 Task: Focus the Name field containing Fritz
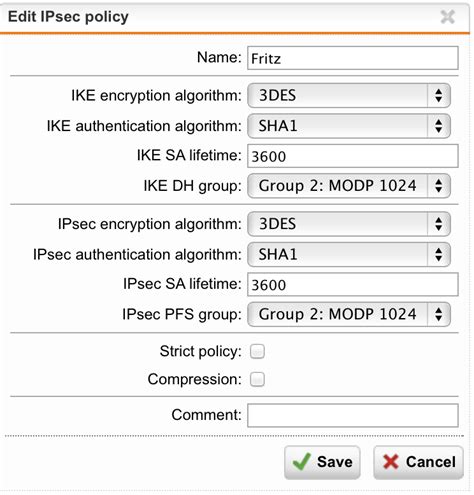pyautogui.click(x=353, y=58)
